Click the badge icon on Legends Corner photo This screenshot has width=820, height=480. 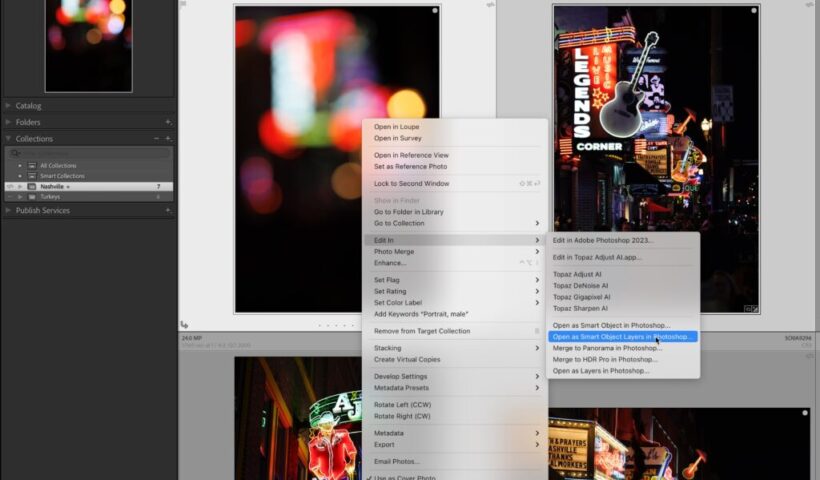(x=750, y=309)
